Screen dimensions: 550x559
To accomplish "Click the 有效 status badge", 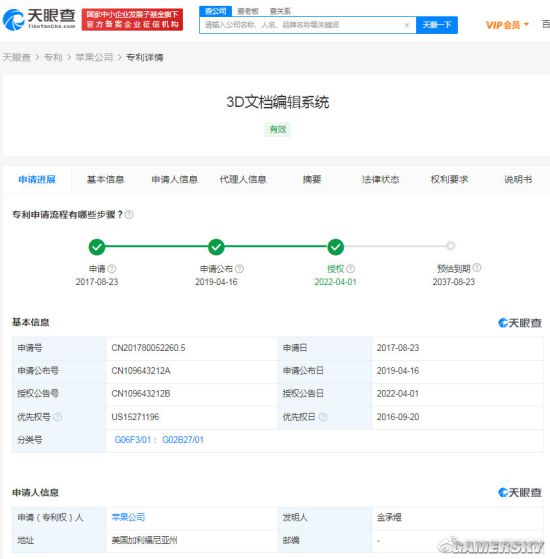I will tap(278, 129).
